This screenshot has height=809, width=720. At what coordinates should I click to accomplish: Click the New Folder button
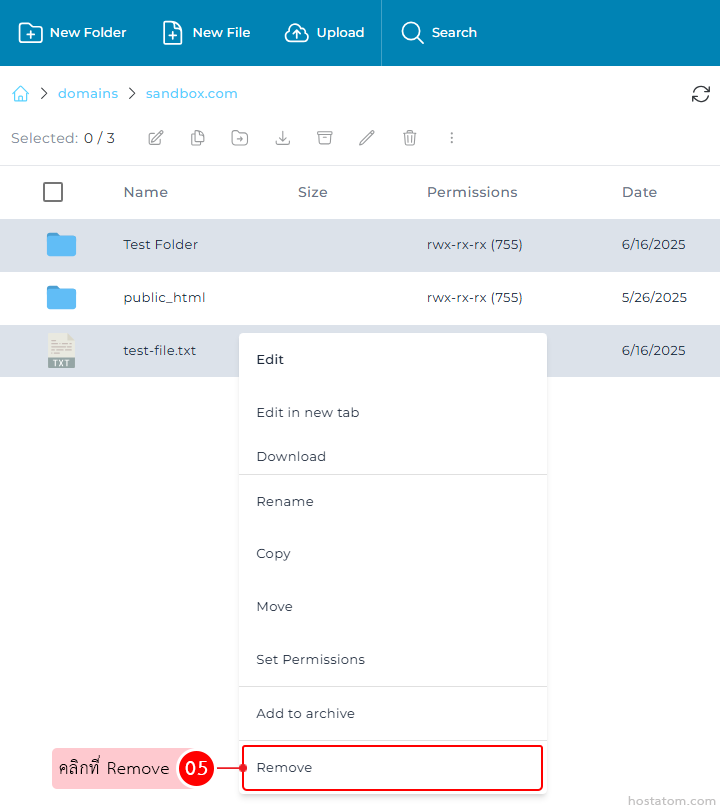(x=73, y=33)
